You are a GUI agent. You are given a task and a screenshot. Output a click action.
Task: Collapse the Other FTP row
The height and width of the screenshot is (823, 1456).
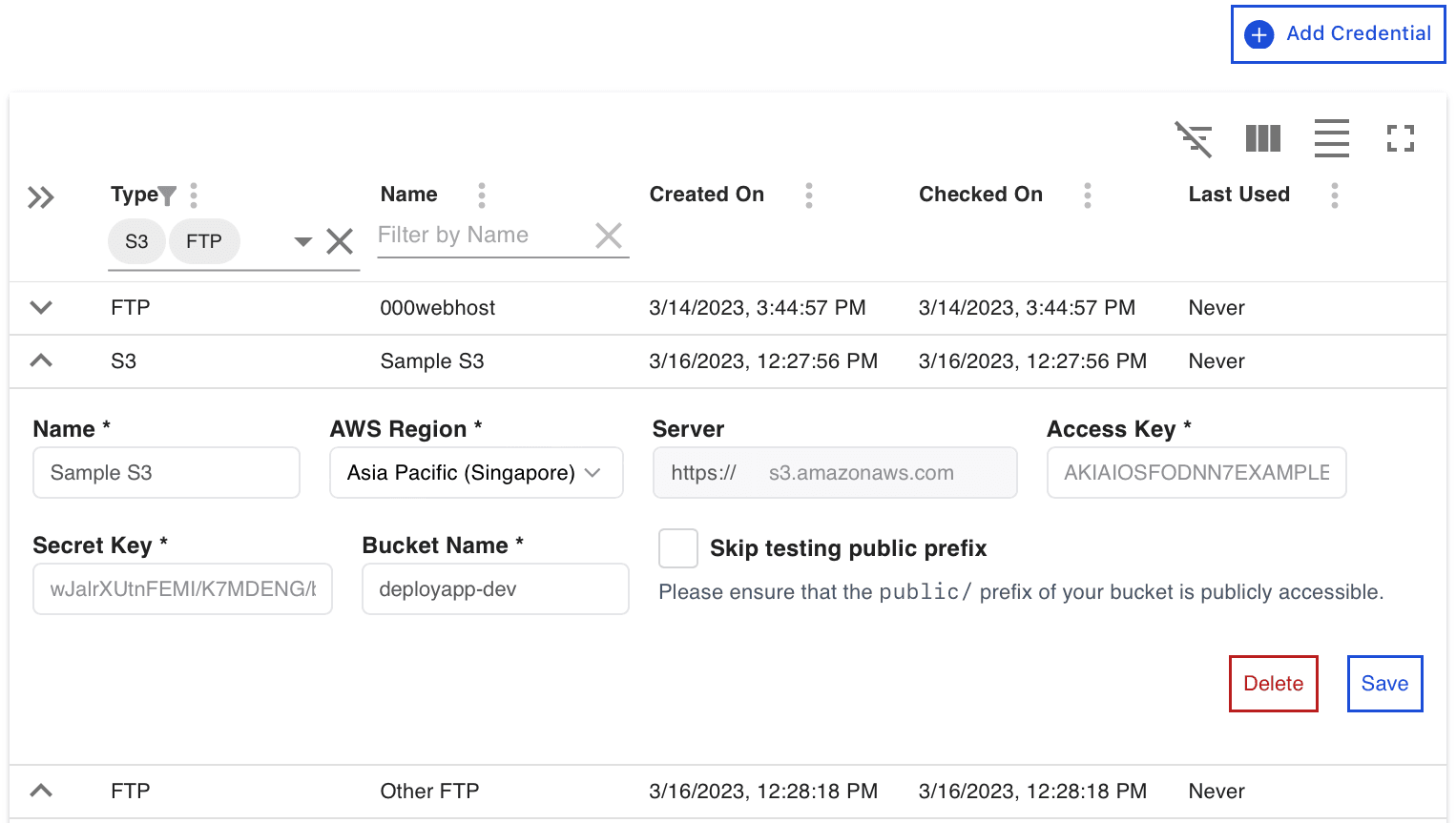41,792
